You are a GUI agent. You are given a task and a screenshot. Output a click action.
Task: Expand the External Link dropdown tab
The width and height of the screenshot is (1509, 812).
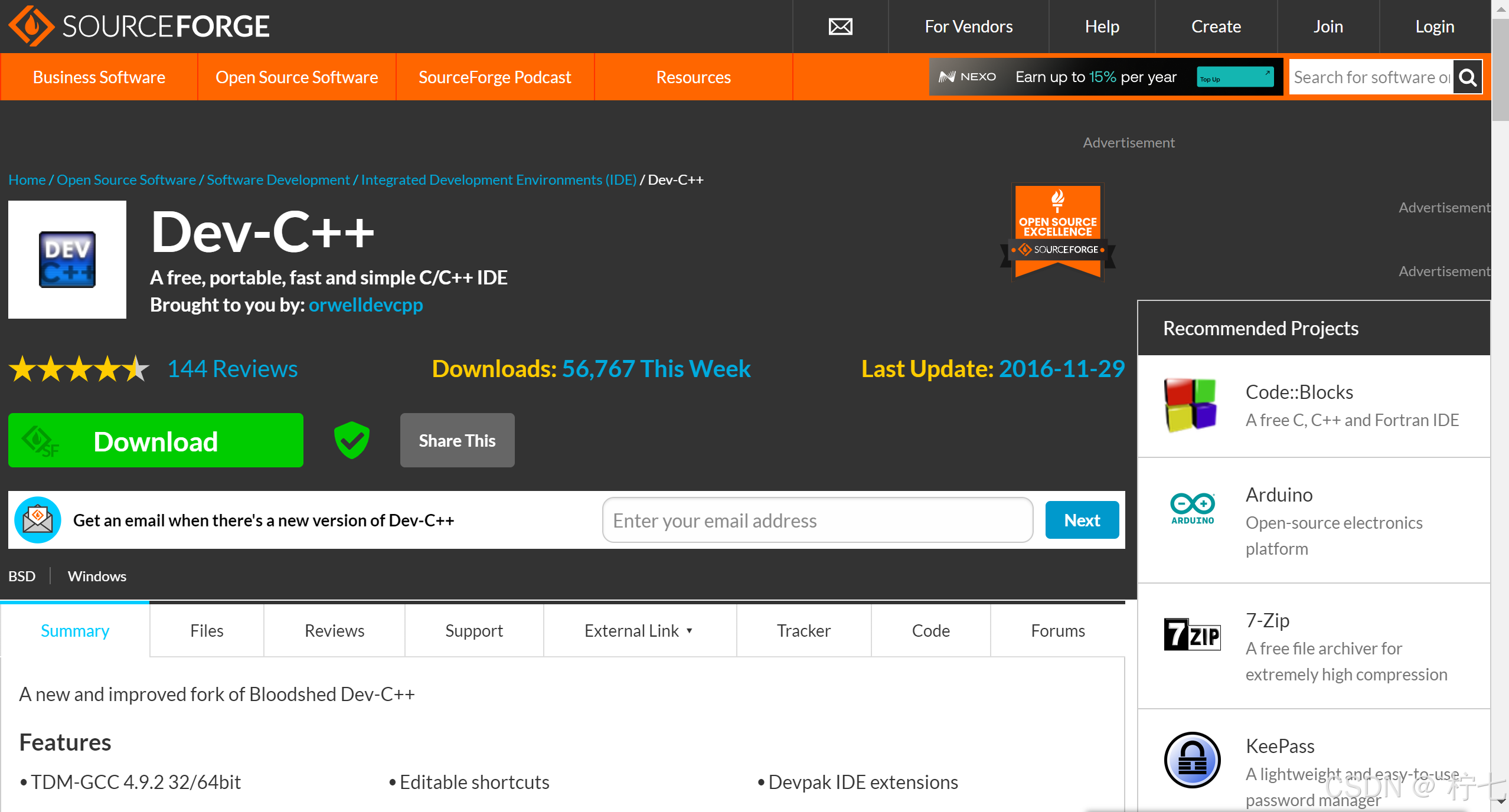point(639,631)
